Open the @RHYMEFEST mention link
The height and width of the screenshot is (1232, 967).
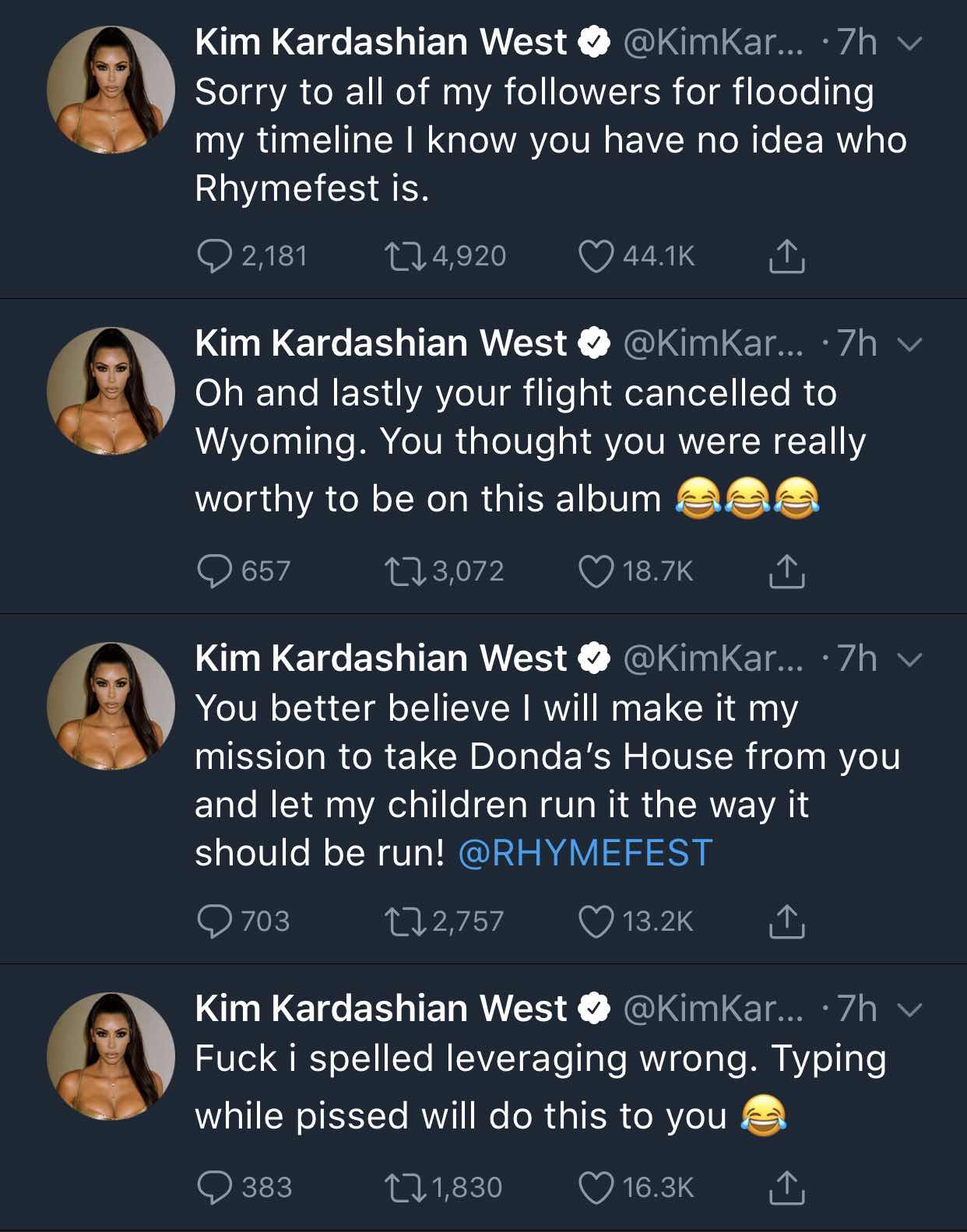[x=585, y=853]
